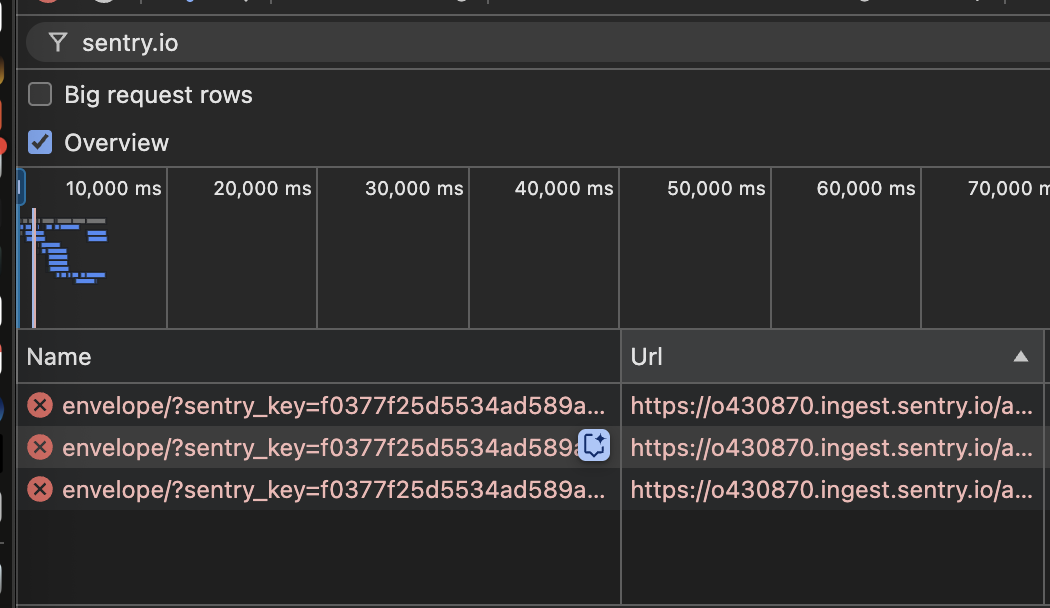Click the 40,000 ms timeline marker

pos(564,188)
